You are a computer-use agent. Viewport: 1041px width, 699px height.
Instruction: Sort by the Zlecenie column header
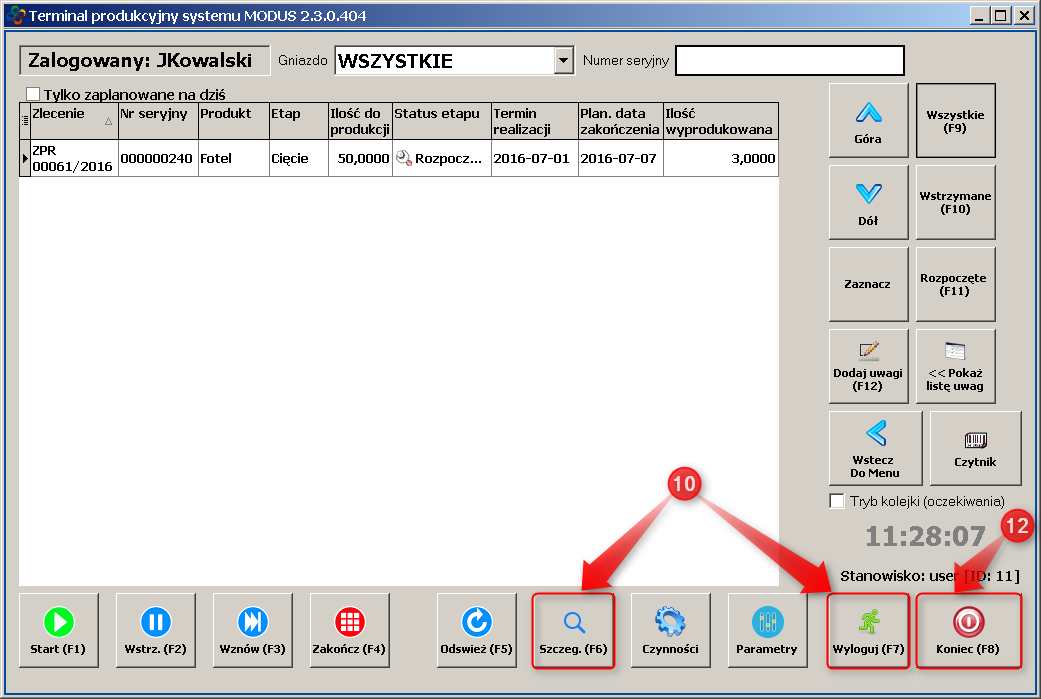click(74, 120)
